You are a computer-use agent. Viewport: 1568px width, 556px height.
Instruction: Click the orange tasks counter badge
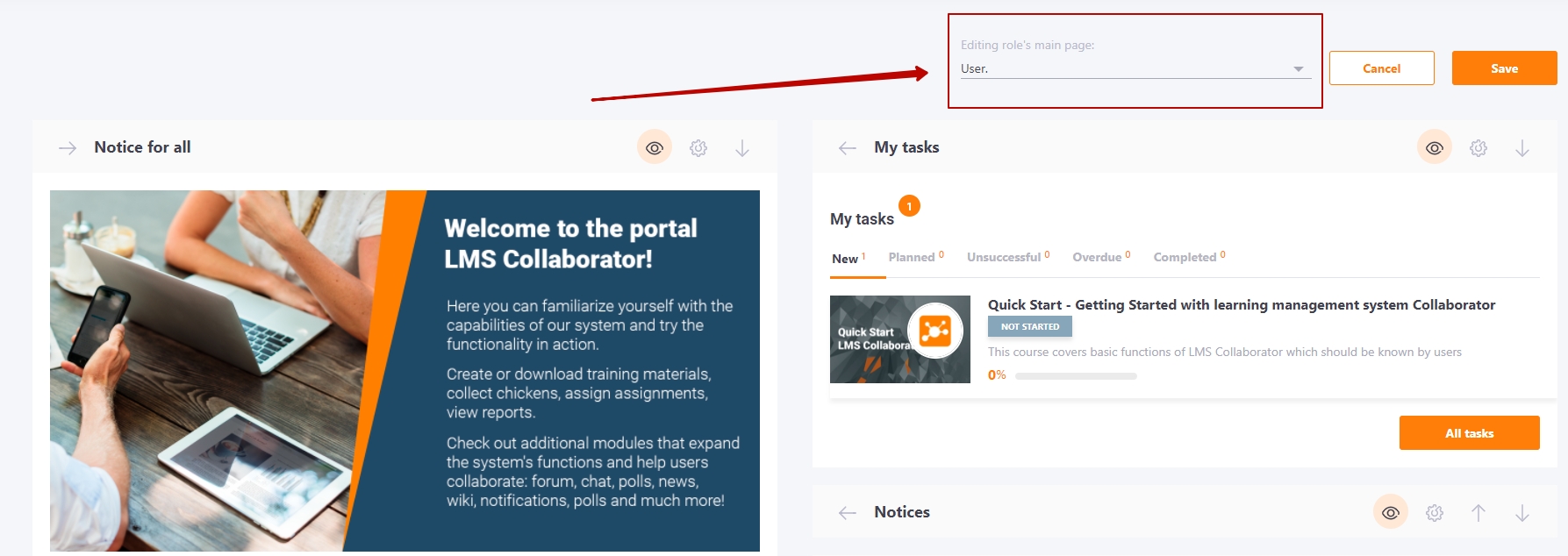click(x=909, y=206)
